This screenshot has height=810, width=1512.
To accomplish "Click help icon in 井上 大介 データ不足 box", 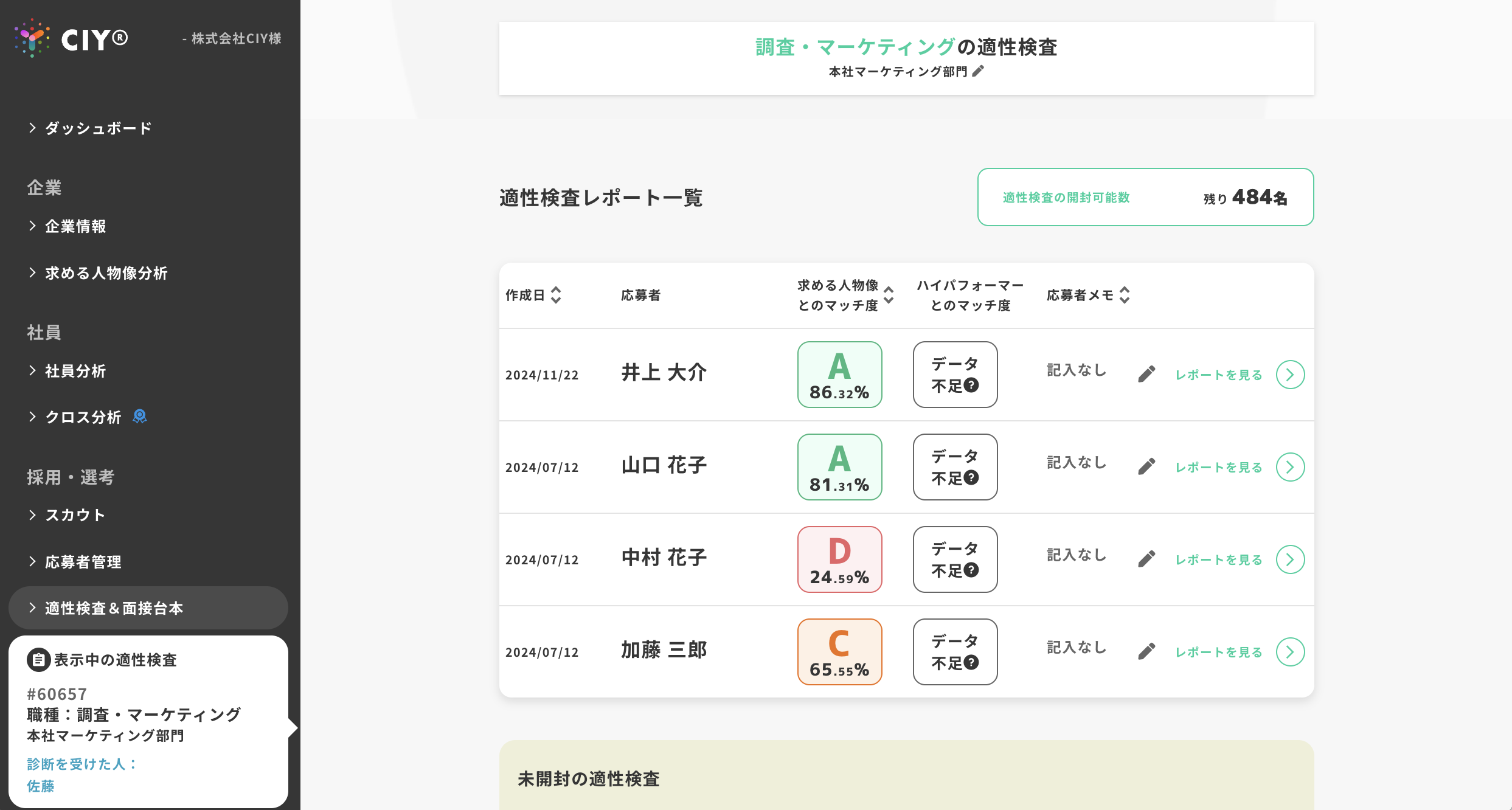I will pos(971,385).
